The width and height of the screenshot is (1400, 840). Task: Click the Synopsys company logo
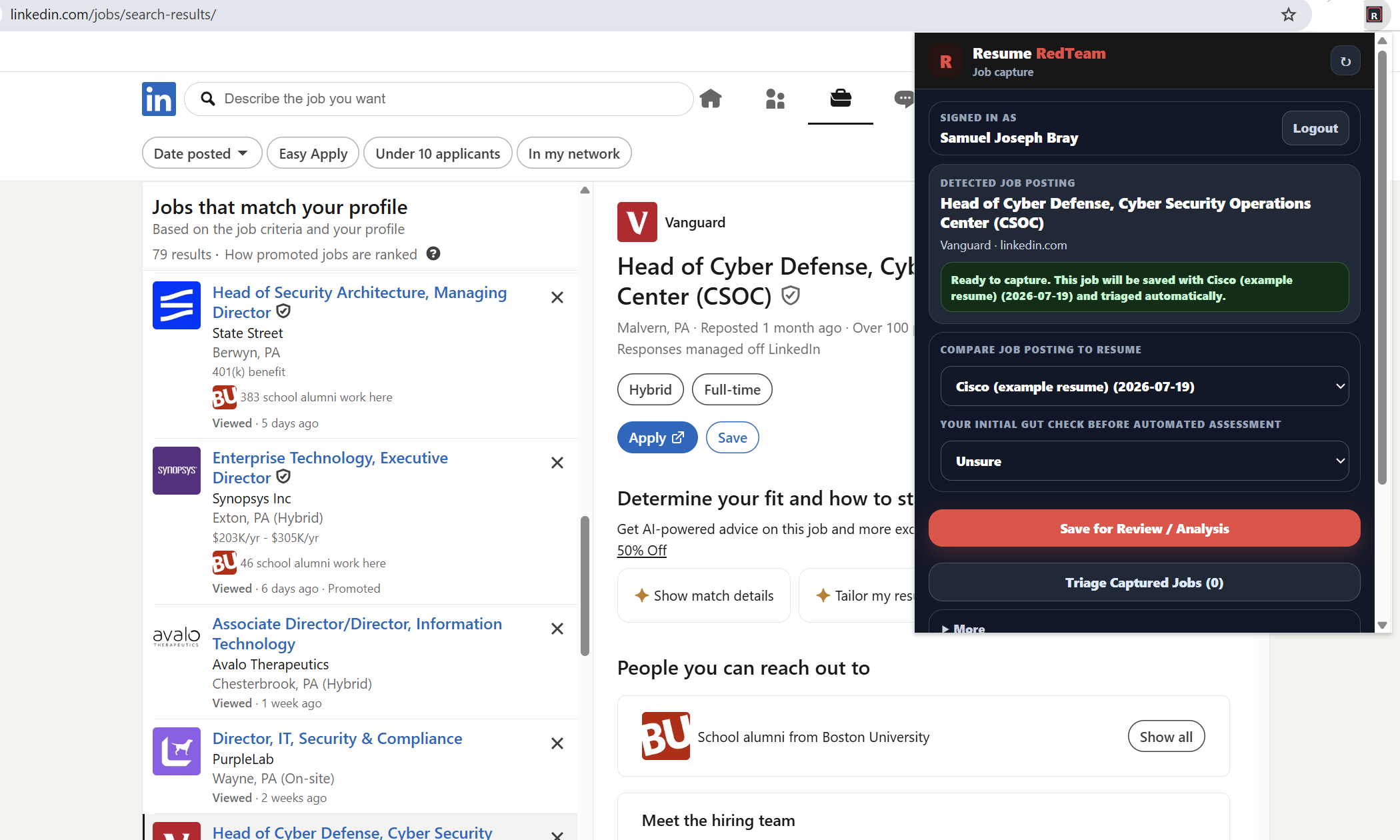click(x=177, y=471)
